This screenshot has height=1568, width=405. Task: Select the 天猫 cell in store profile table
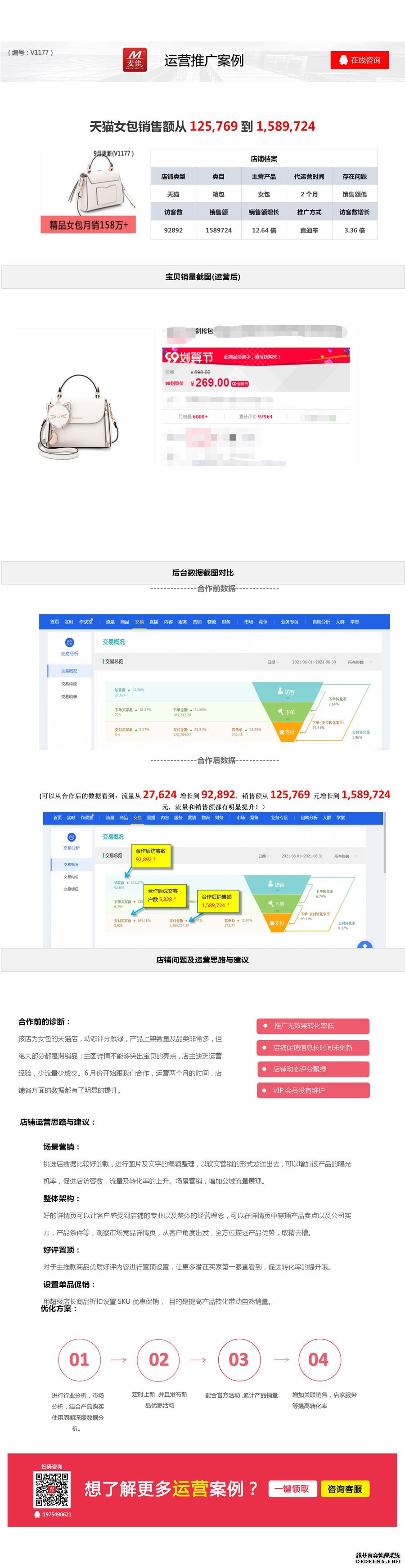[x=174, y=194]
